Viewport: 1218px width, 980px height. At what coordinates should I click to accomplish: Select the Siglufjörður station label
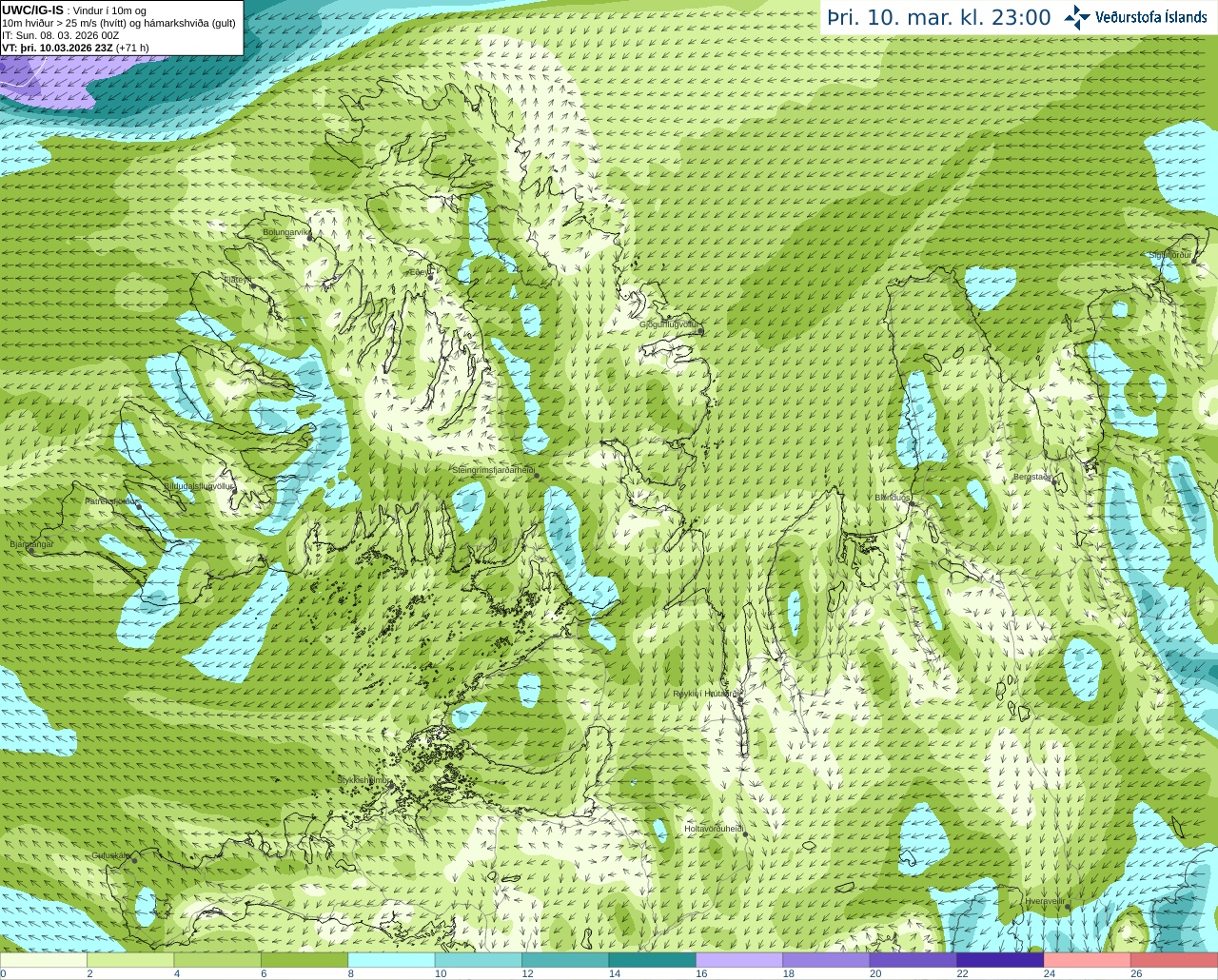(1170, 255)
